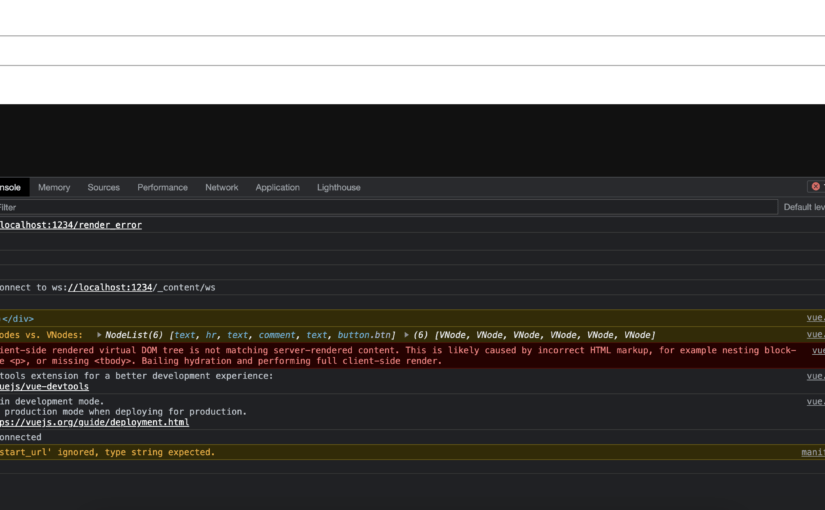Follow the vuejs.org deployment guide link
The height and width of the screenshot is (510, 825).
[x=94, y=422]
